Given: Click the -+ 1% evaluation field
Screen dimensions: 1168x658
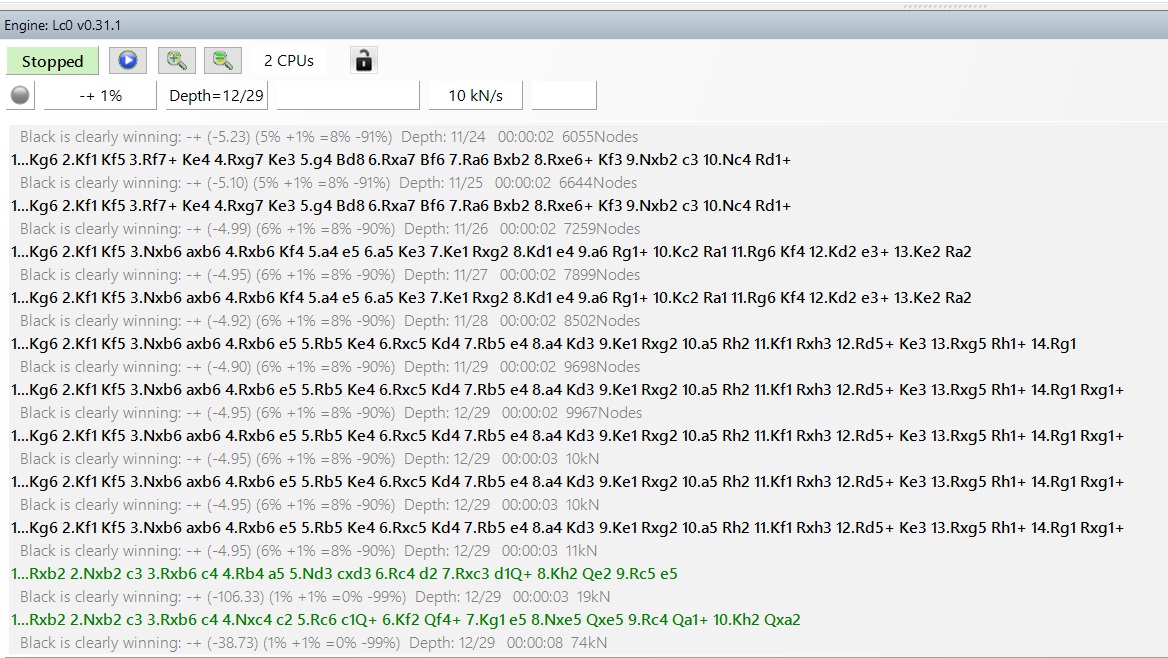Looking at the screenshot, I should 100,96.
